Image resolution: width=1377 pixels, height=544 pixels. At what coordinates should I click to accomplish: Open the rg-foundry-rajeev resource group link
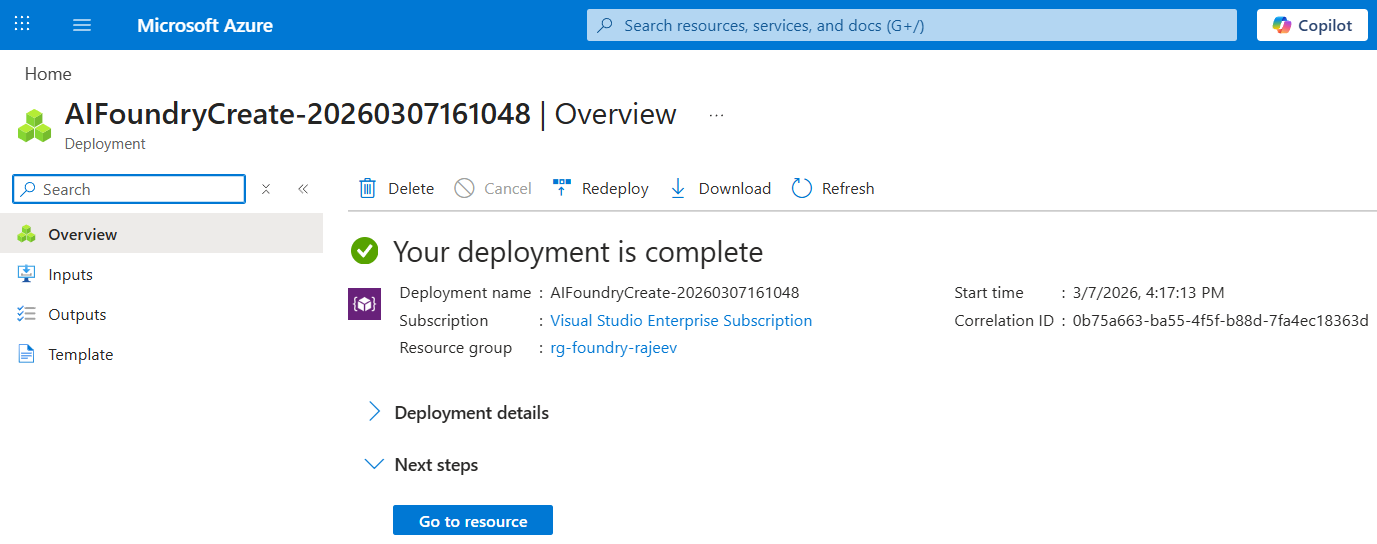click(x=613, y=348)
